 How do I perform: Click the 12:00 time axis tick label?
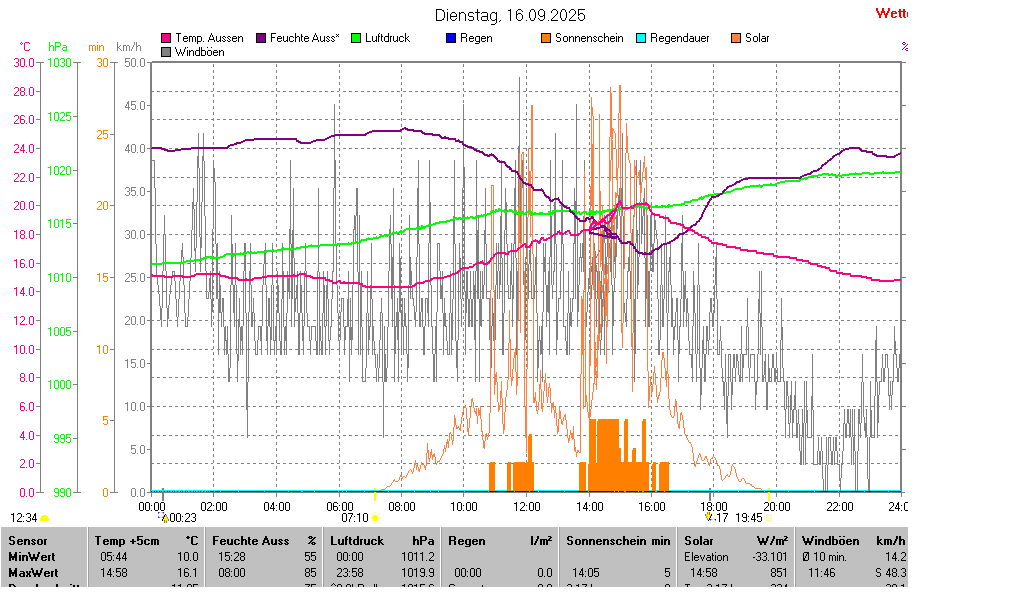tap(526, 507)
